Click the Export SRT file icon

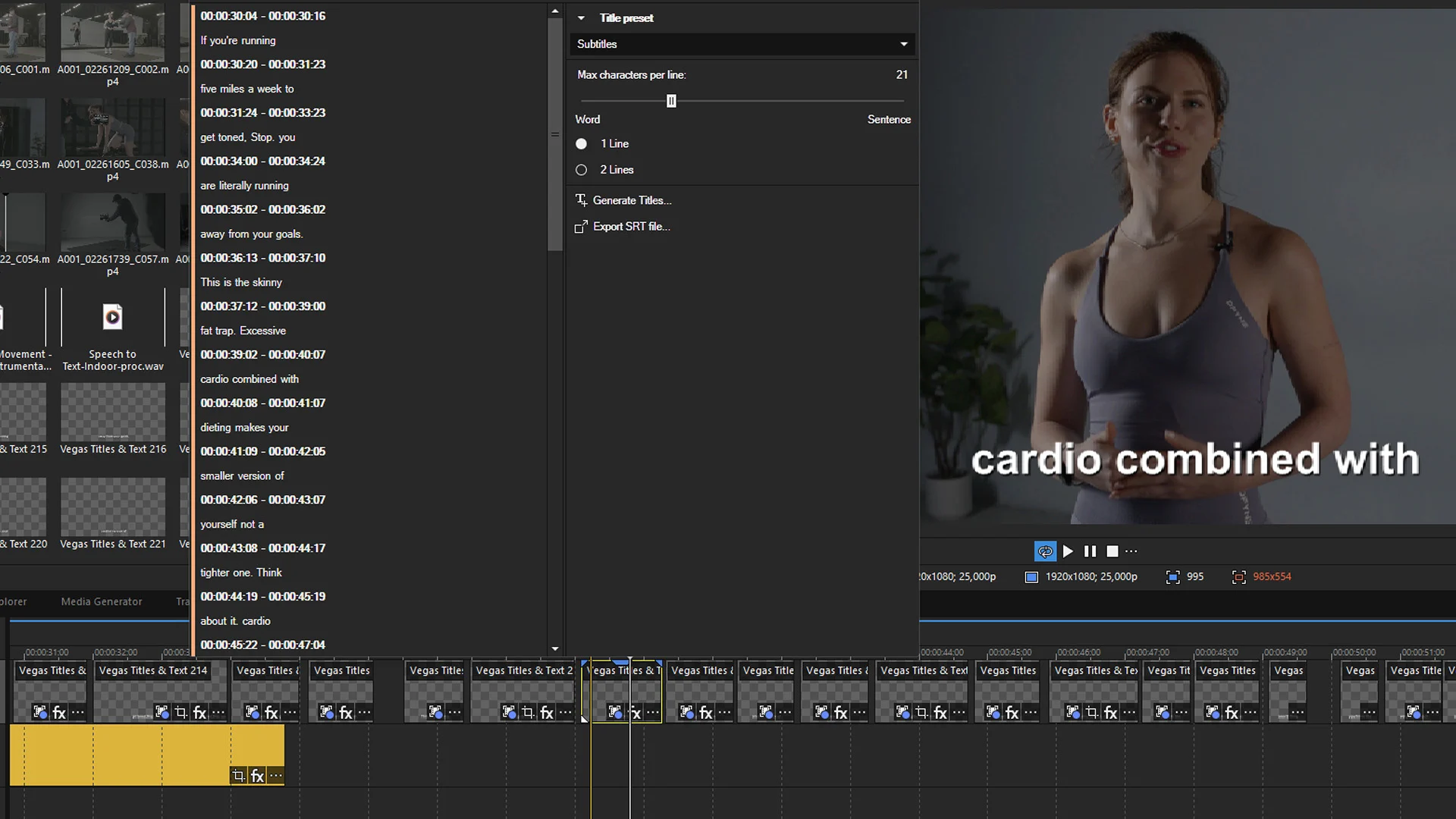coord(581,227)
